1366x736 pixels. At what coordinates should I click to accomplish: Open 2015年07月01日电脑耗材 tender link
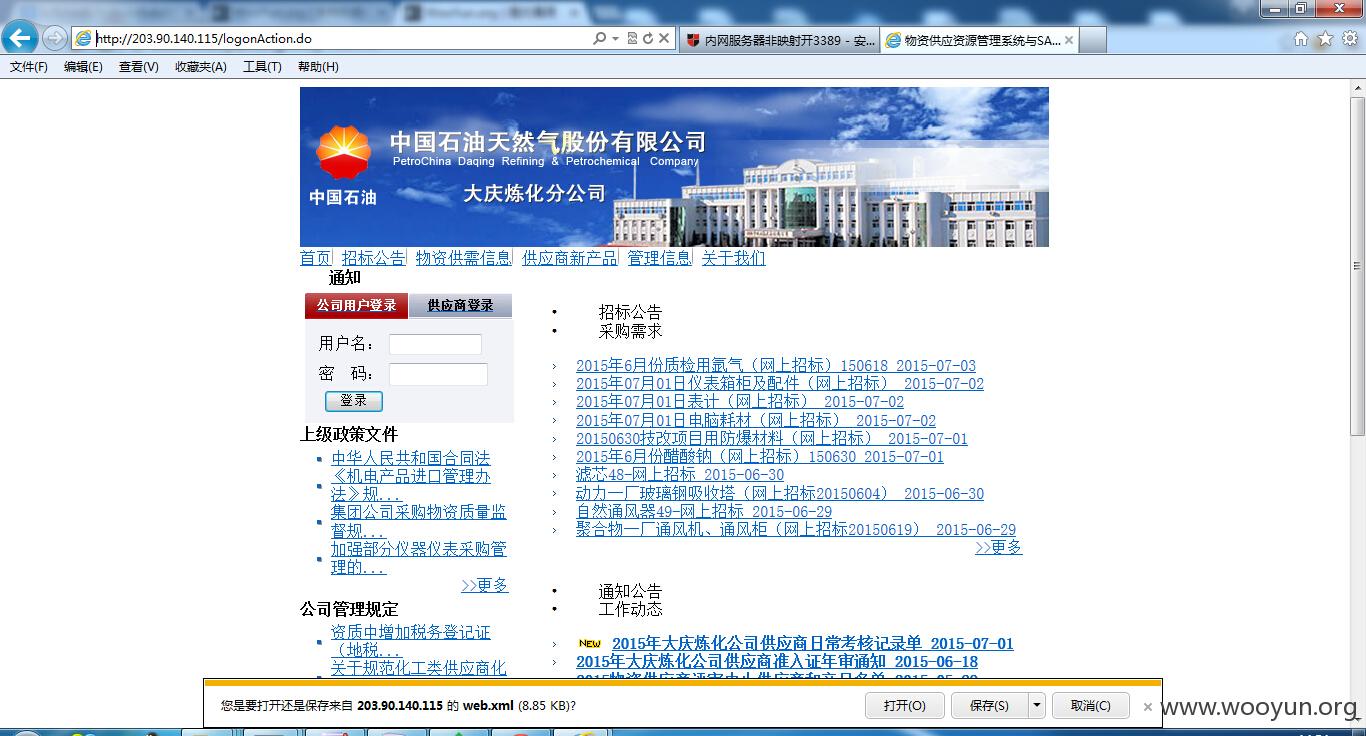[x=756, y=421]
